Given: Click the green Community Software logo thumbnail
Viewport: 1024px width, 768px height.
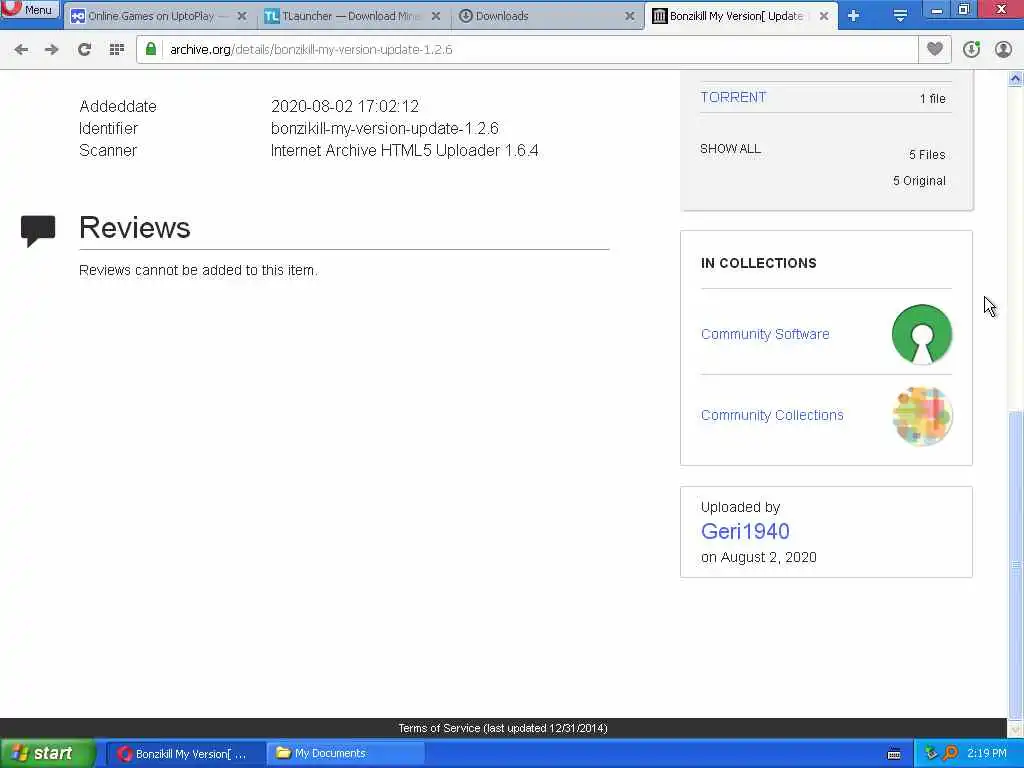Looking at the screenshot, I should pos(921,334).
